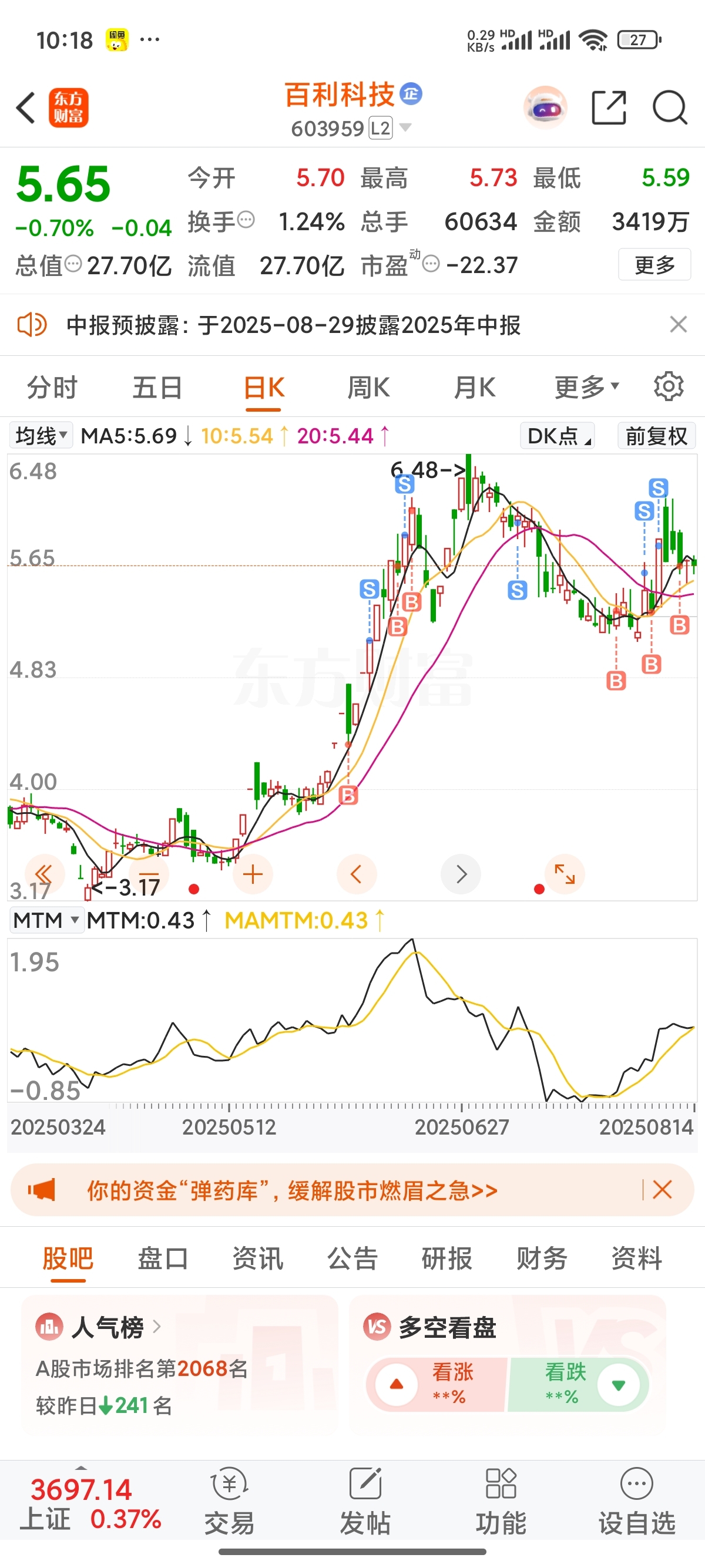Dismiss the 中报预披露 notice
This screenshot has width=705, height=1568.
coord(678,324)
